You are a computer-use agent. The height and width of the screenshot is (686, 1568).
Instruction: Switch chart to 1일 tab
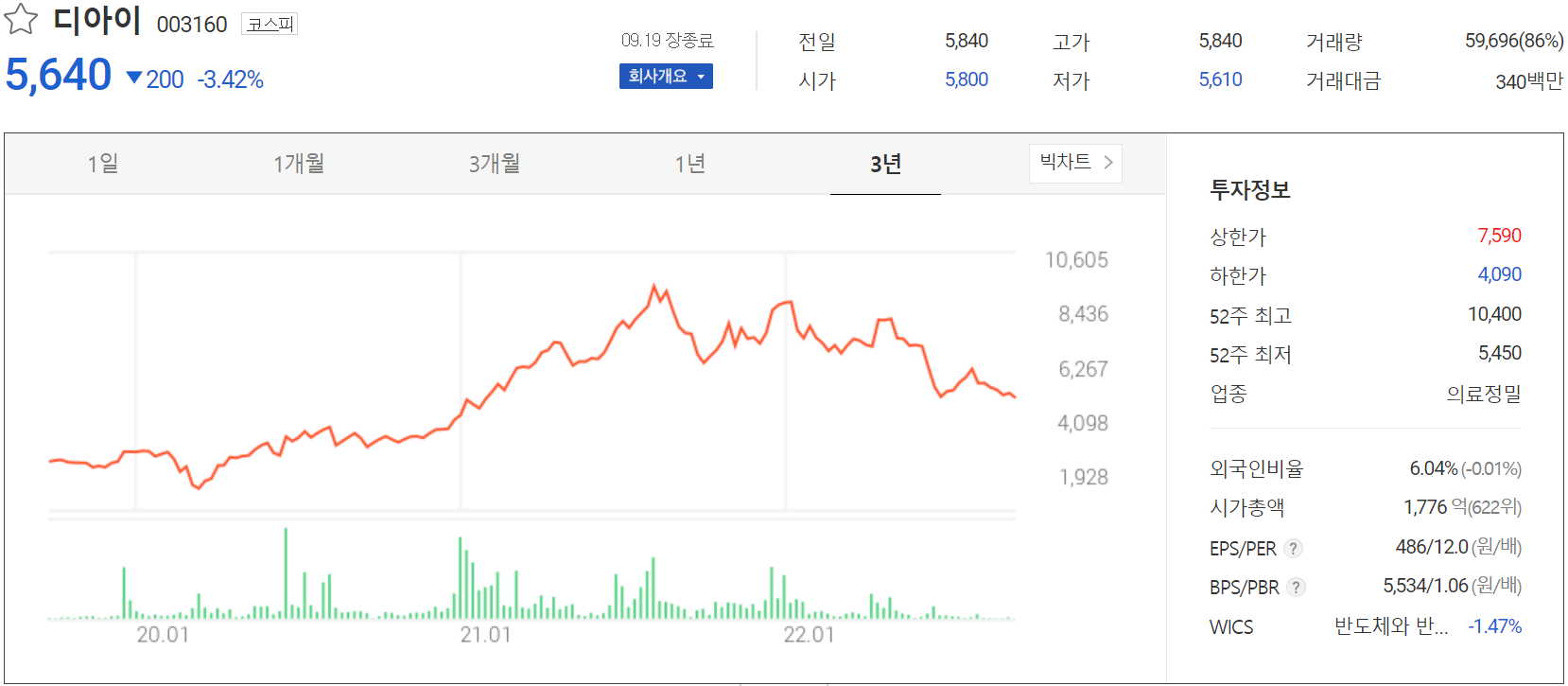point(103,164)
